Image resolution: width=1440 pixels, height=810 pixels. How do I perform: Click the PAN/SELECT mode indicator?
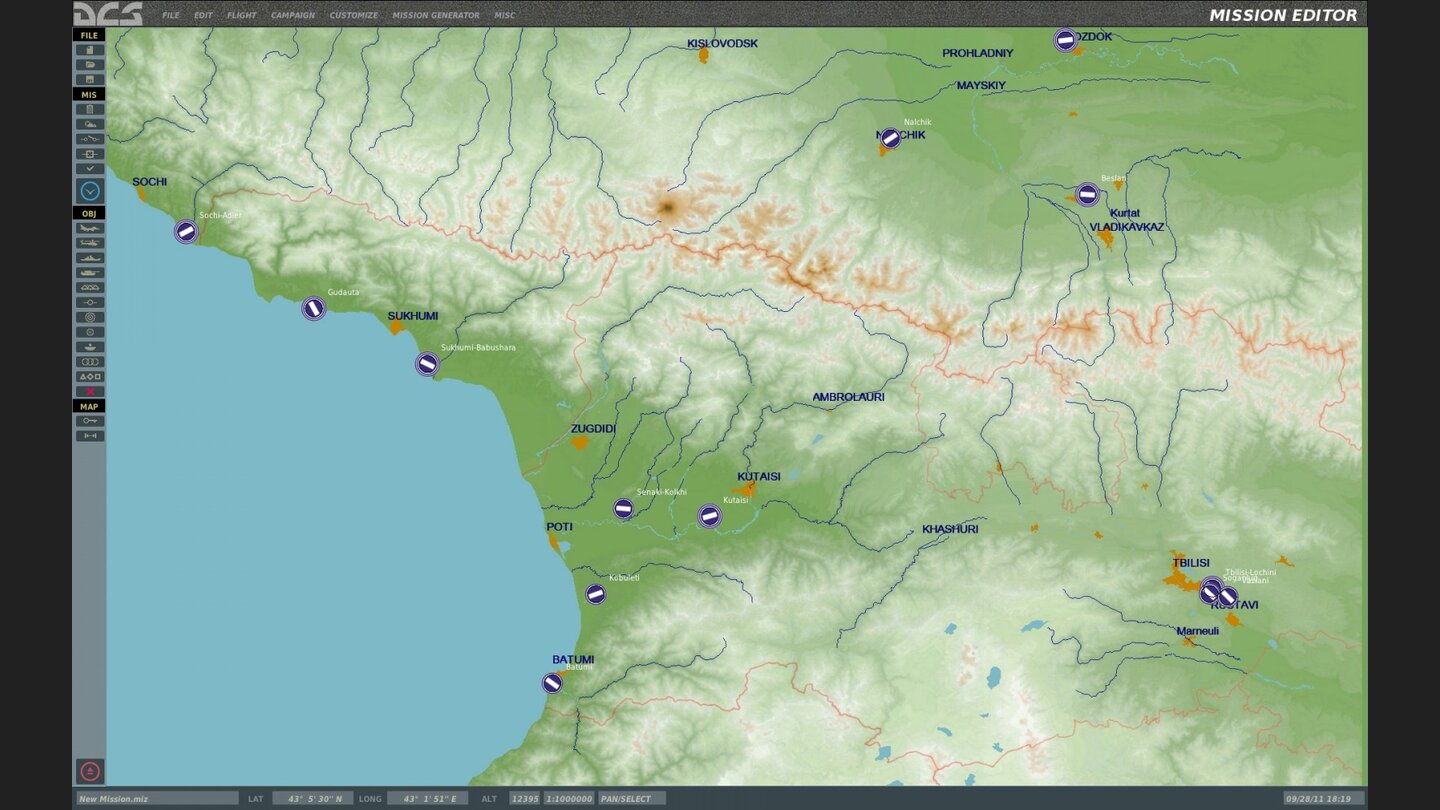click(631, 798)
